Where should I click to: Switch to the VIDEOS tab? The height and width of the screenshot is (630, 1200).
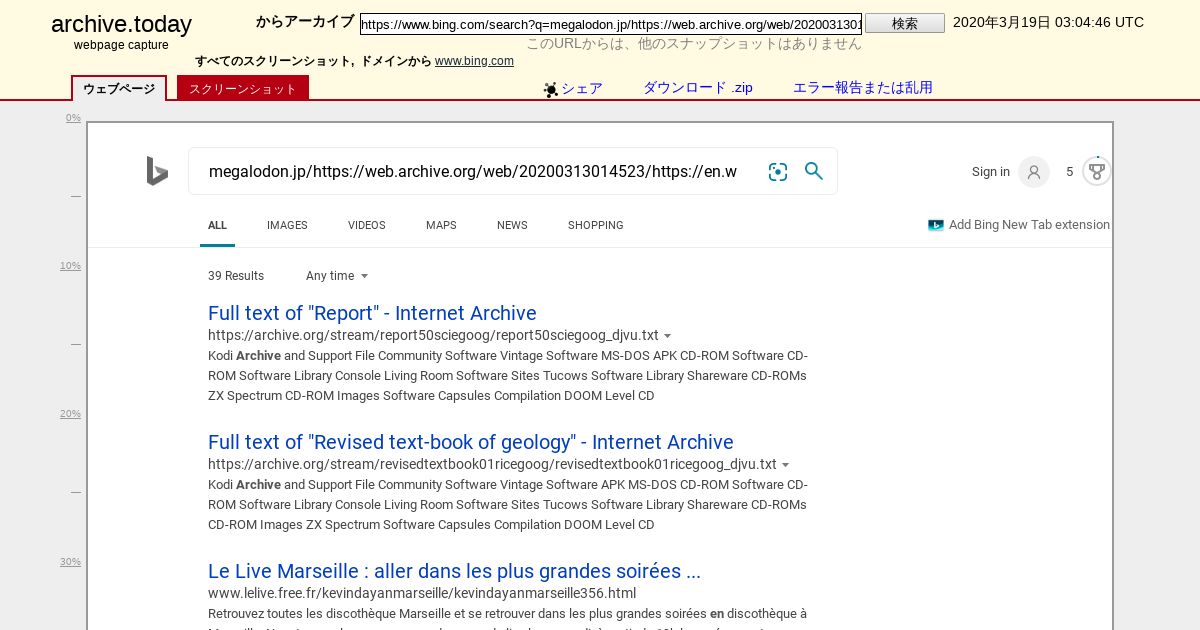click(x=367, y=225)
